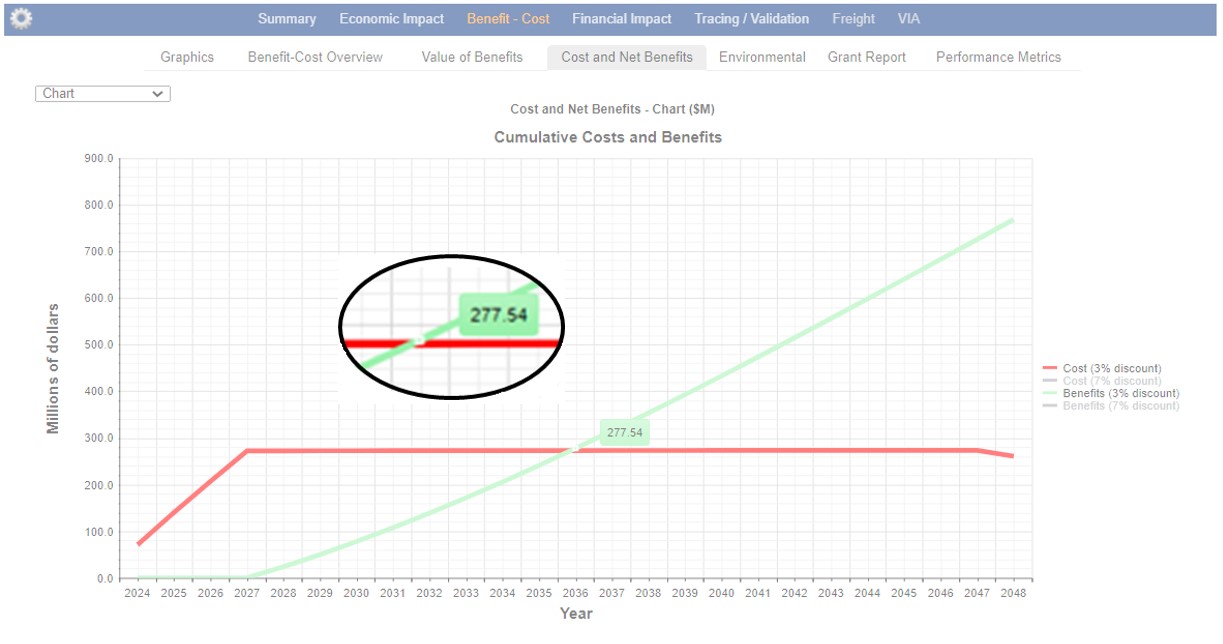
Task: View the Grant Report sub-tab
Action: coord(867,57)
